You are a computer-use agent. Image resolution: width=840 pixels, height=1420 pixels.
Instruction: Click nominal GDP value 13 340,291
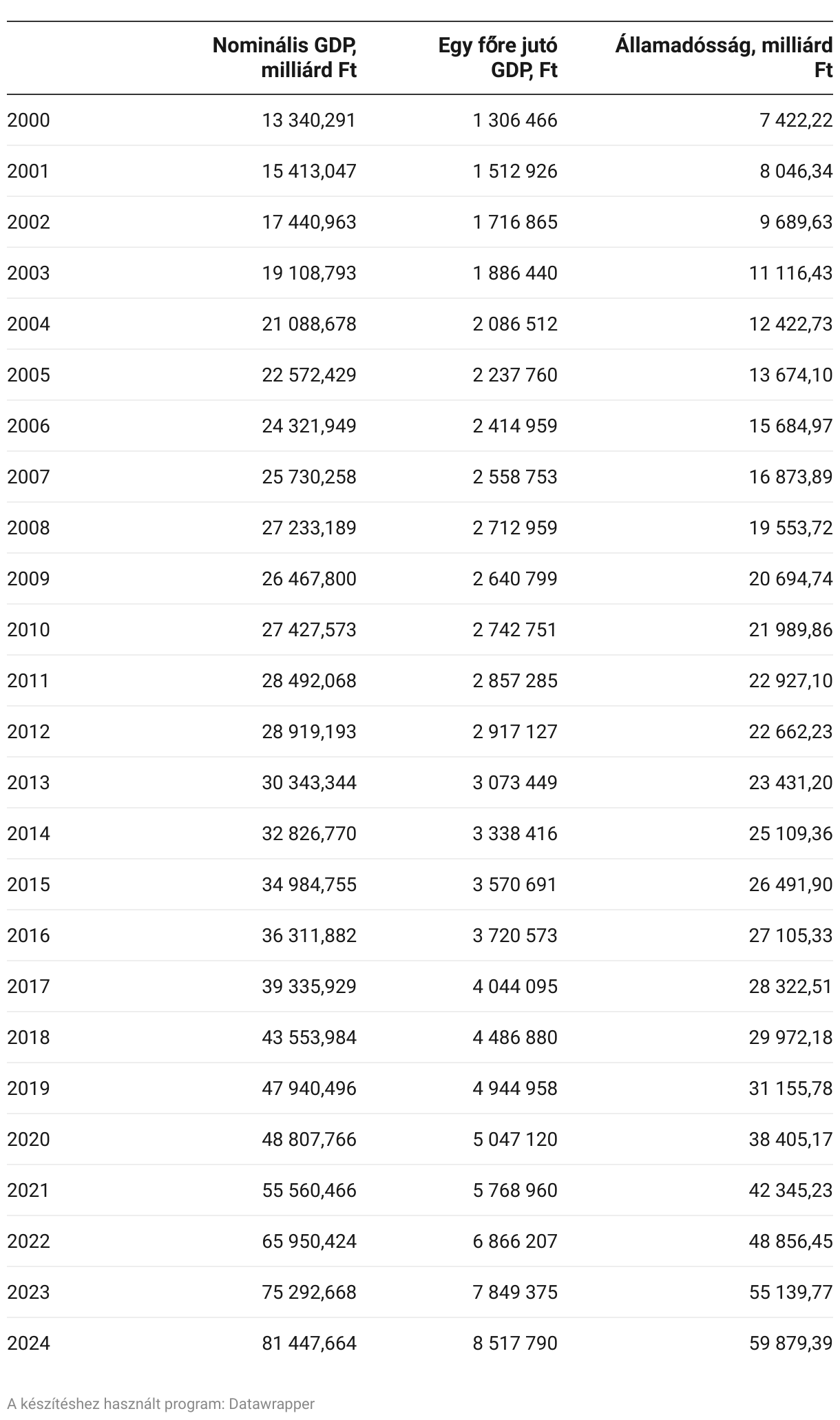(x=309, y=121)
